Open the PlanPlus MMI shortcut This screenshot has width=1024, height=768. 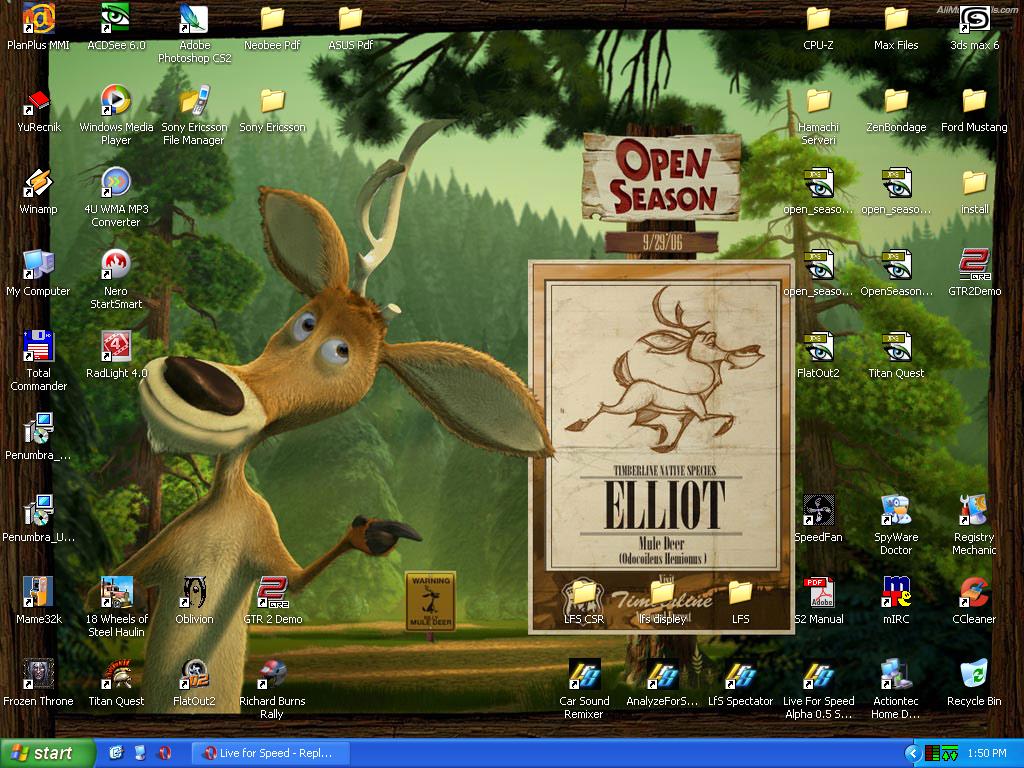pos(38,19)
